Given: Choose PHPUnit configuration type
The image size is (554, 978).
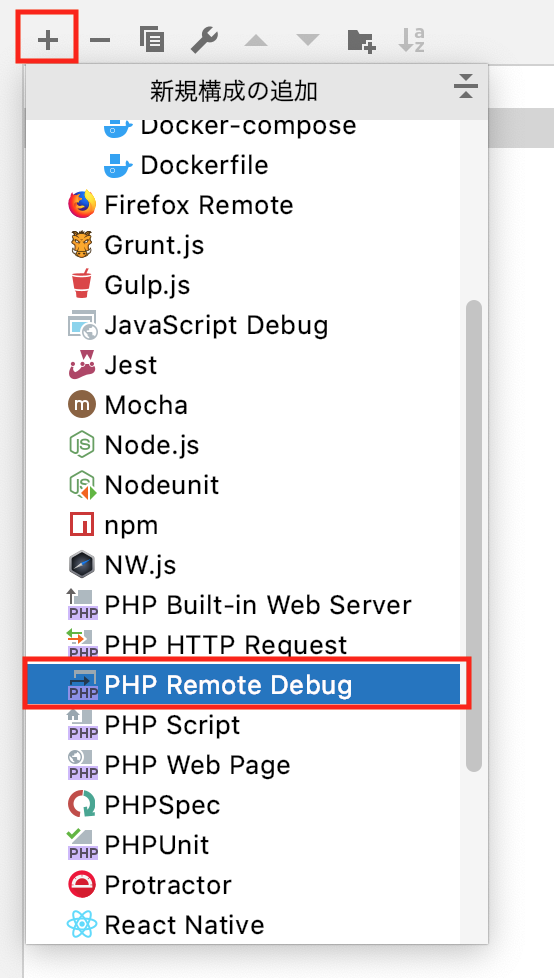Looking at the screenshot, I should pos(243,845).
